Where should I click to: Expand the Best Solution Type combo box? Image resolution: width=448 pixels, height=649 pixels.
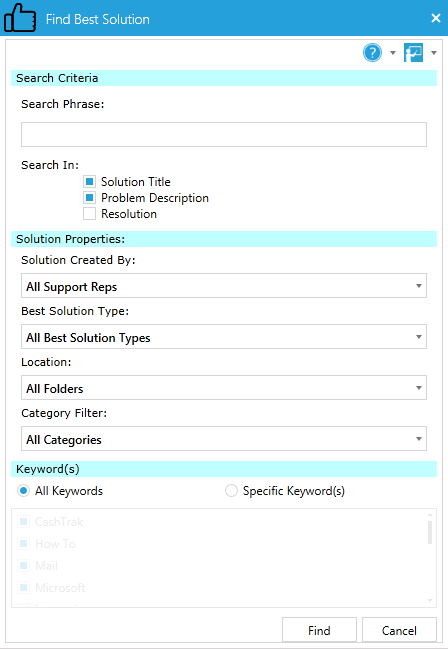pos(224,337)
